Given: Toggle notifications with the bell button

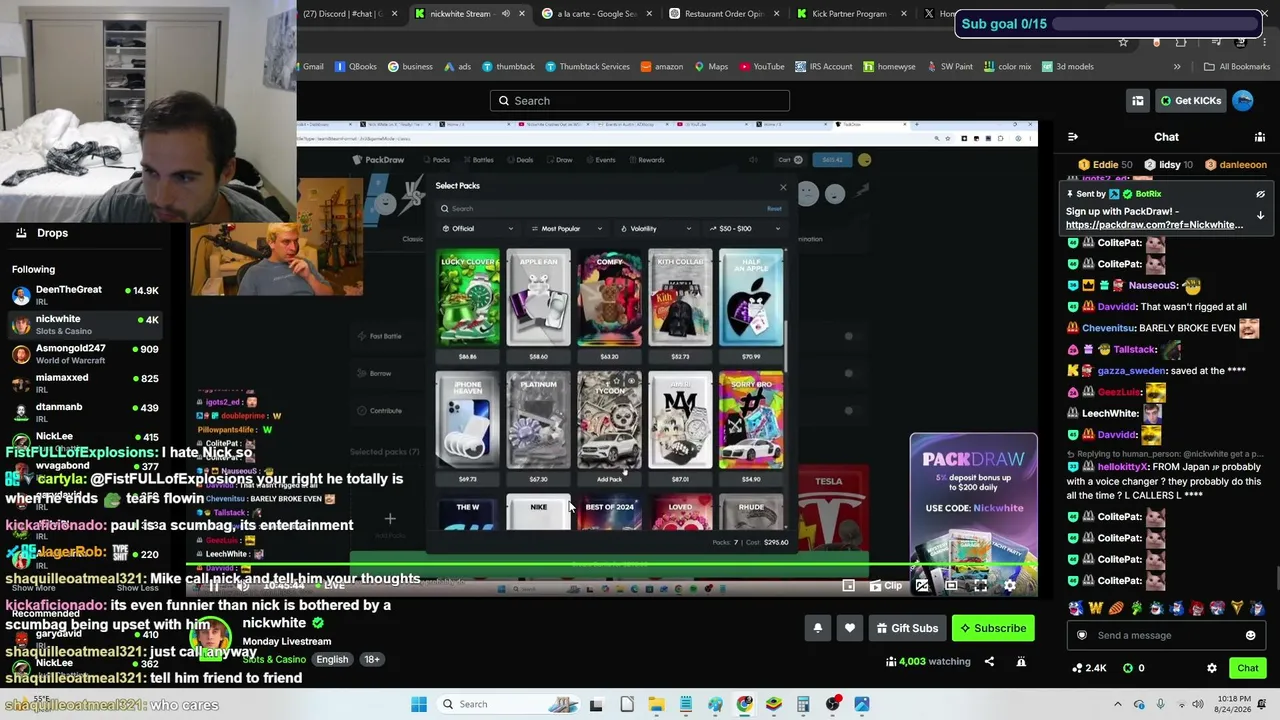Looking at the screenshot, I should pos(817,628).
